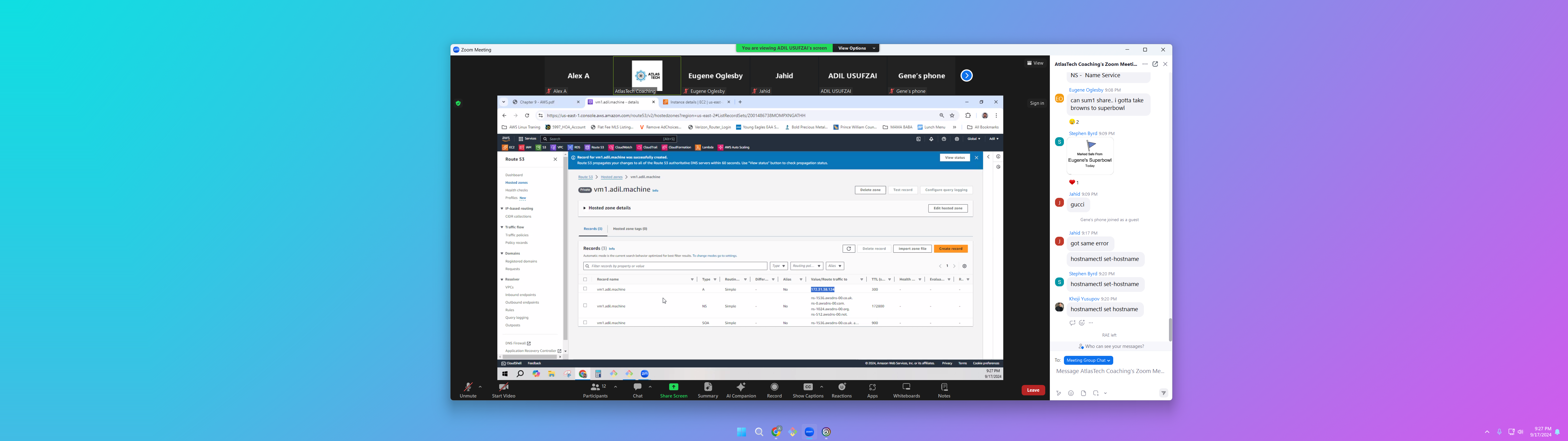Click the red Leave button

[x=1033, y=390]
